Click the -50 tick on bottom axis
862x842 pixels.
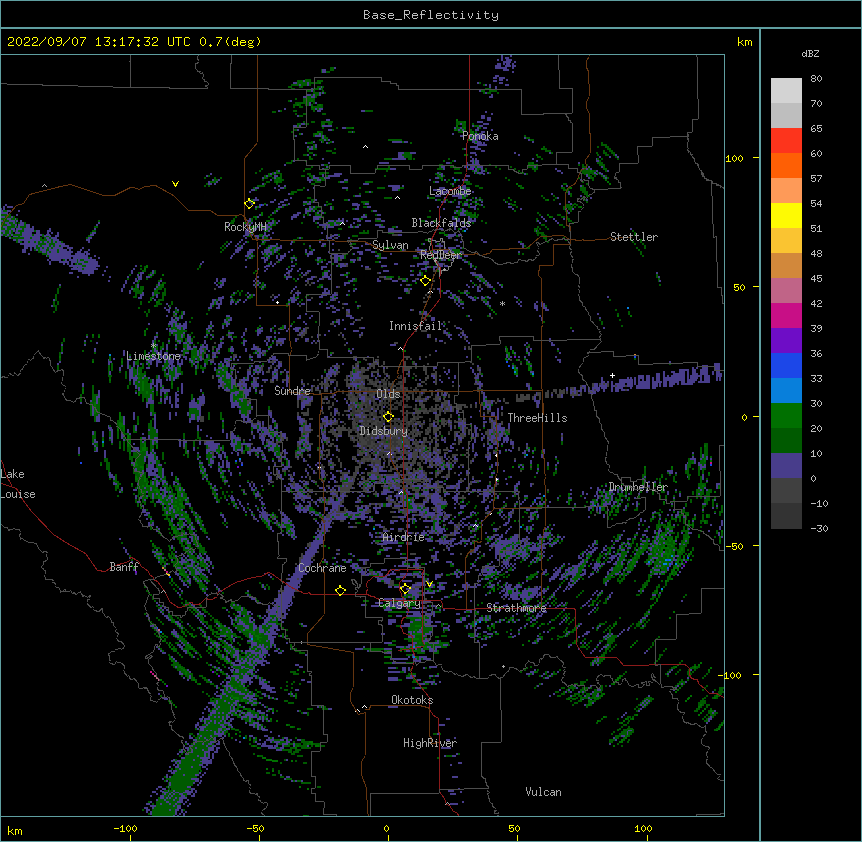(x=255, y=828)
